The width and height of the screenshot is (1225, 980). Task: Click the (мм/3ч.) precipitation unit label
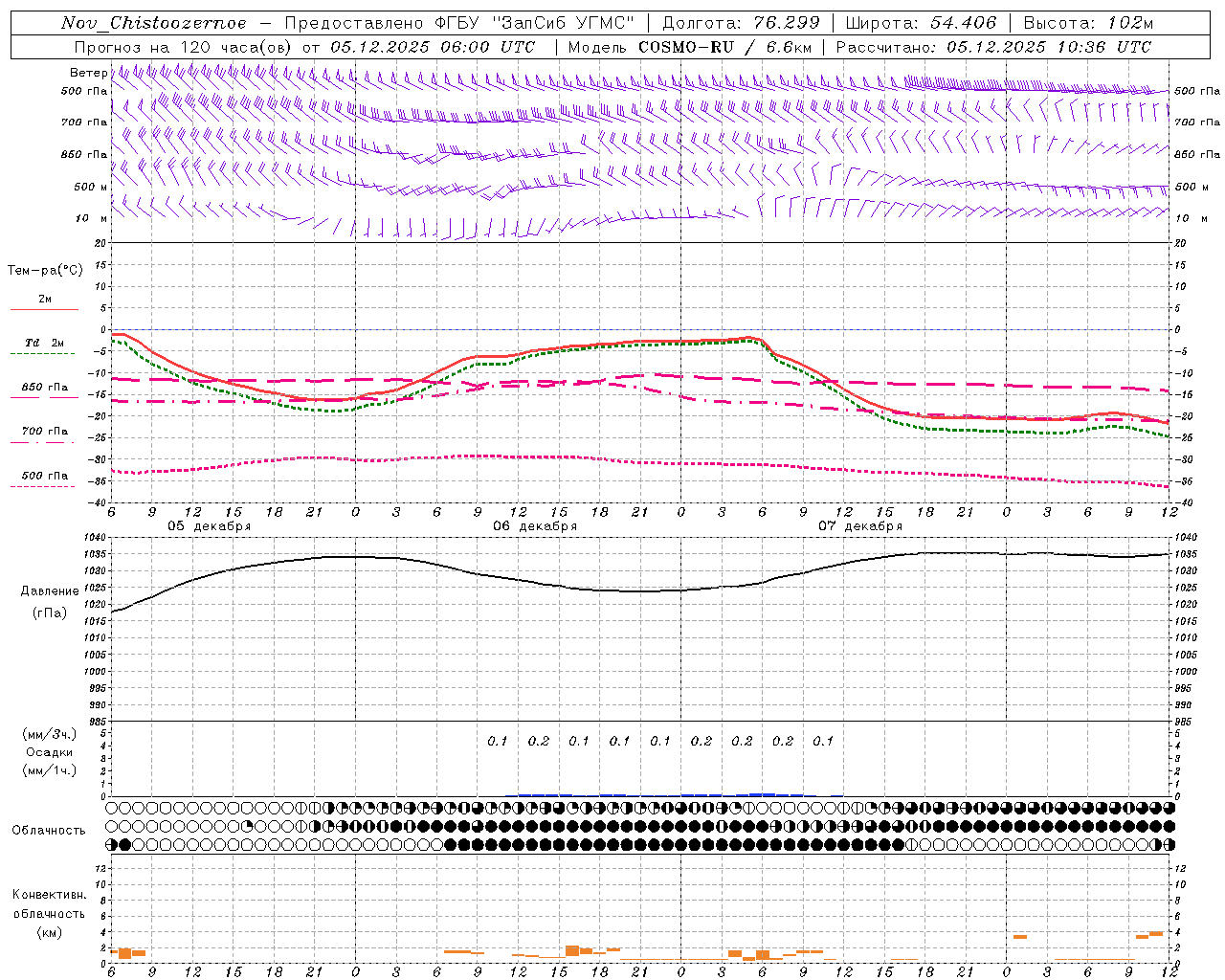pyautogui.click(x=50, y=735)
